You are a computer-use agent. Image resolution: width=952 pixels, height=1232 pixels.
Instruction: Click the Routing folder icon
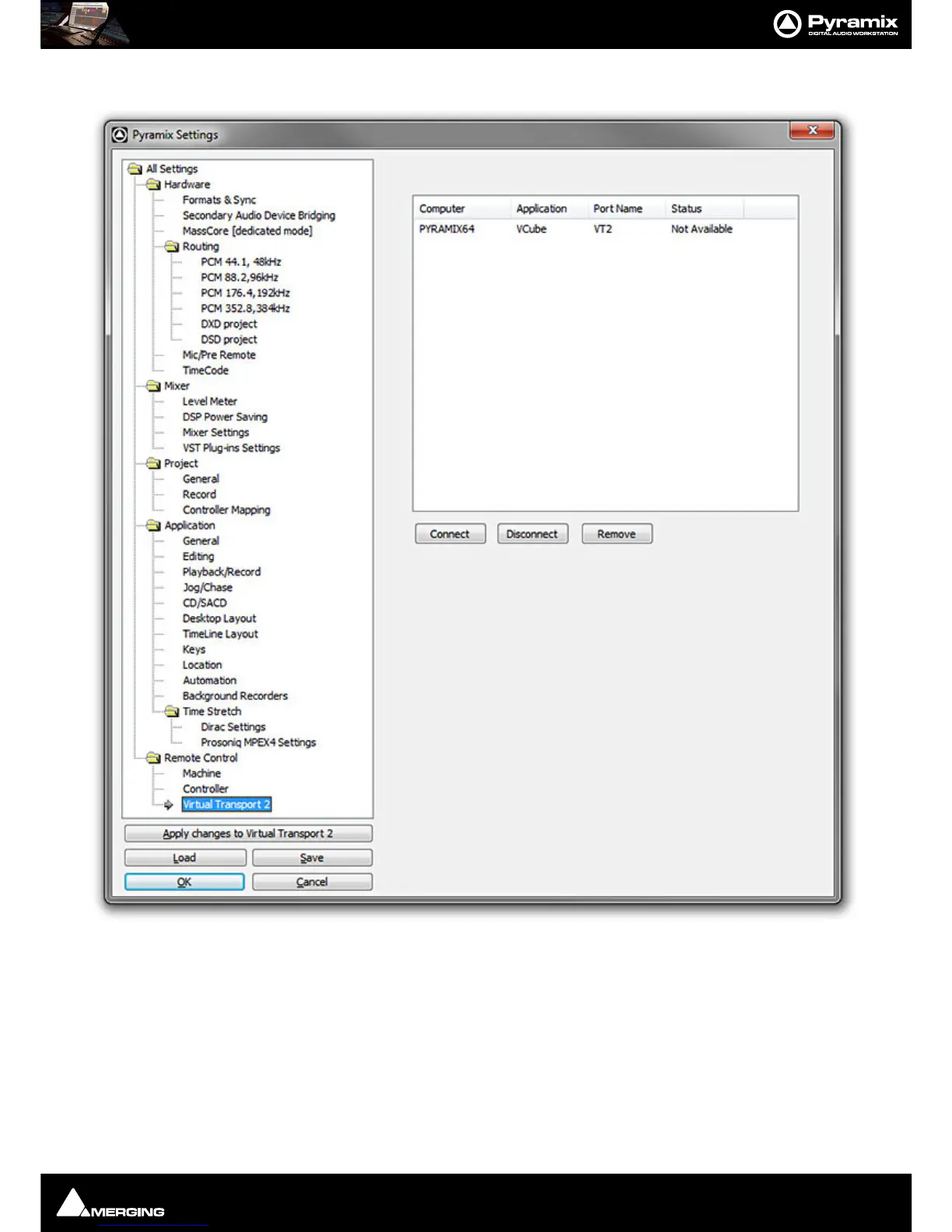point(172,247)
